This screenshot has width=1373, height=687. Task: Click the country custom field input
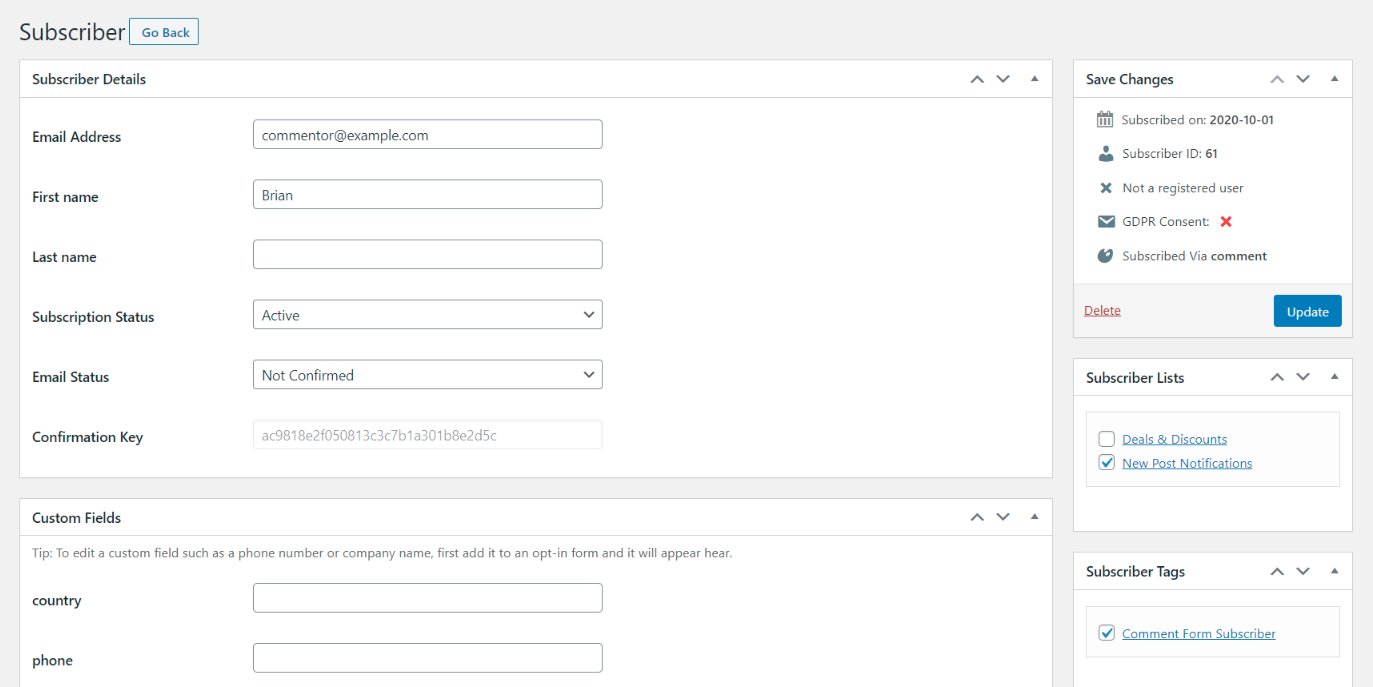click(x=428, y=598)
